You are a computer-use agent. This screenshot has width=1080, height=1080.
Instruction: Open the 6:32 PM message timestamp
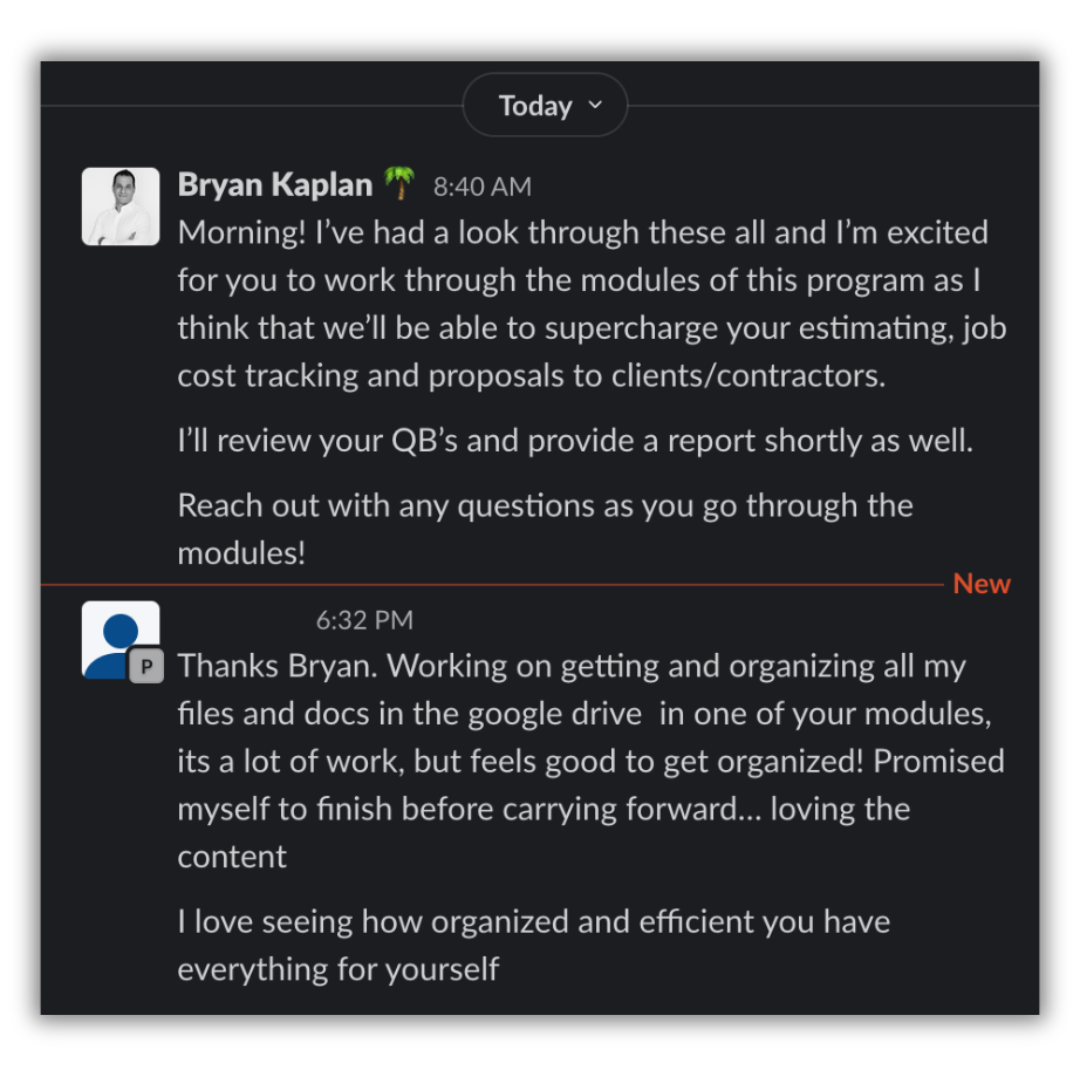(364, 621)
